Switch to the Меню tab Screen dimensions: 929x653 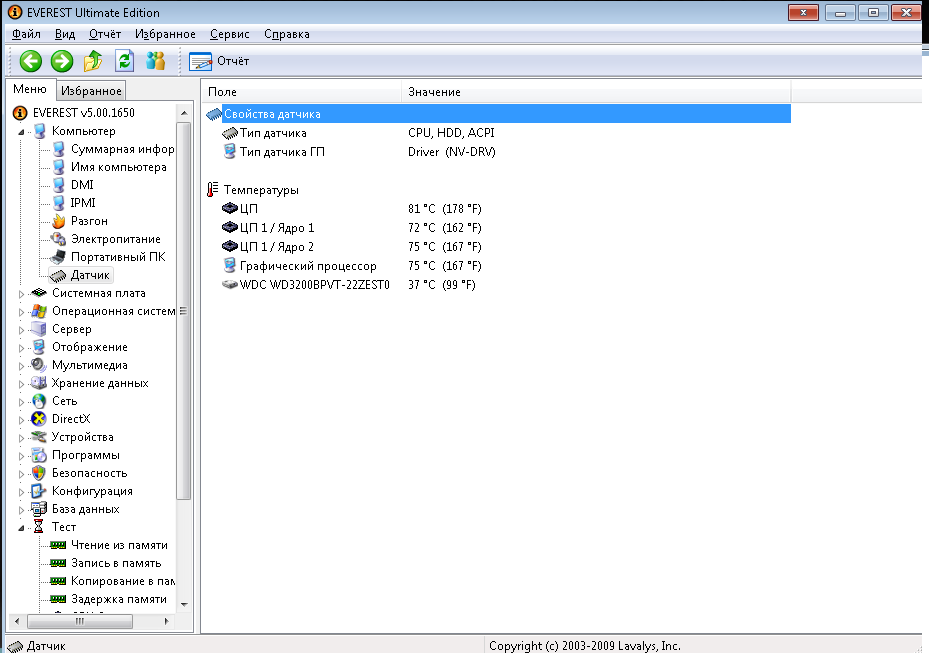pyautogui.click(x=30, y=89)
